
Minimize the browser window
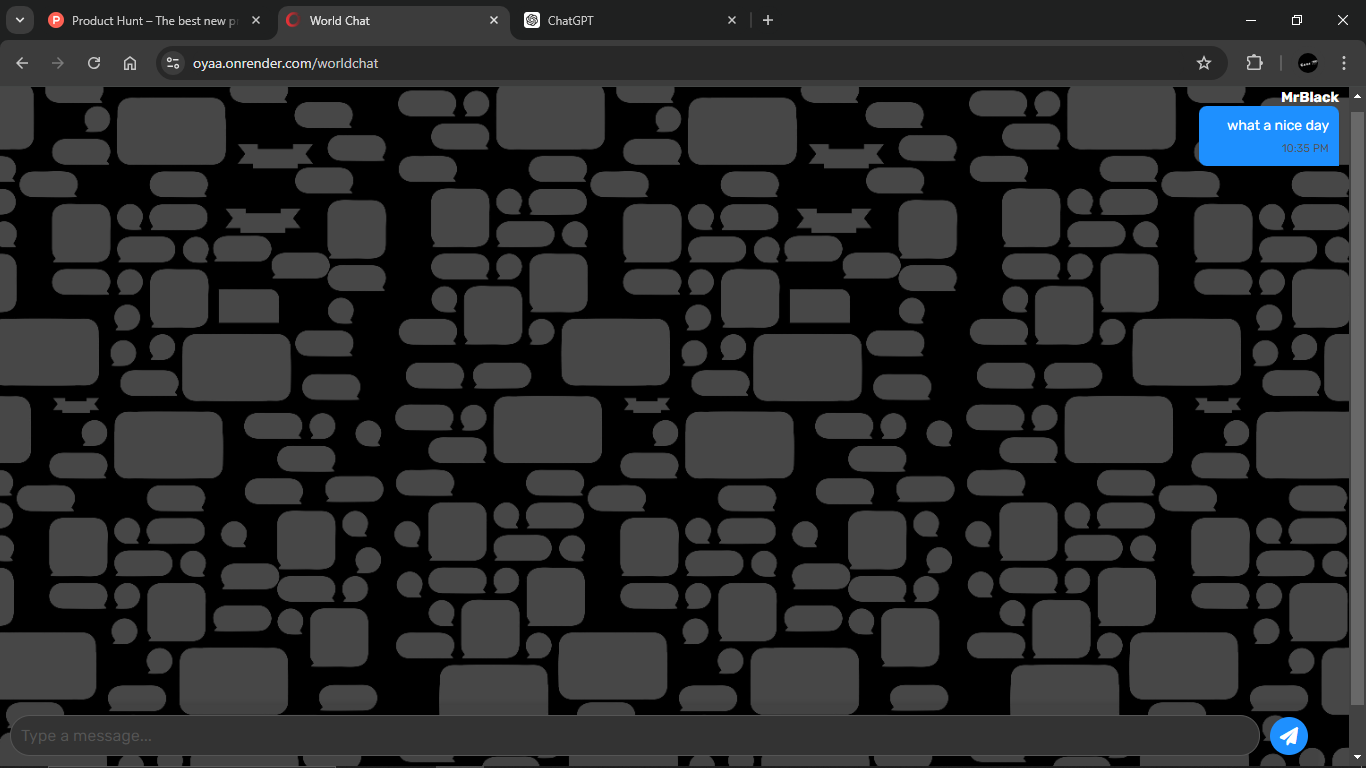click(x=1251, y=20)
